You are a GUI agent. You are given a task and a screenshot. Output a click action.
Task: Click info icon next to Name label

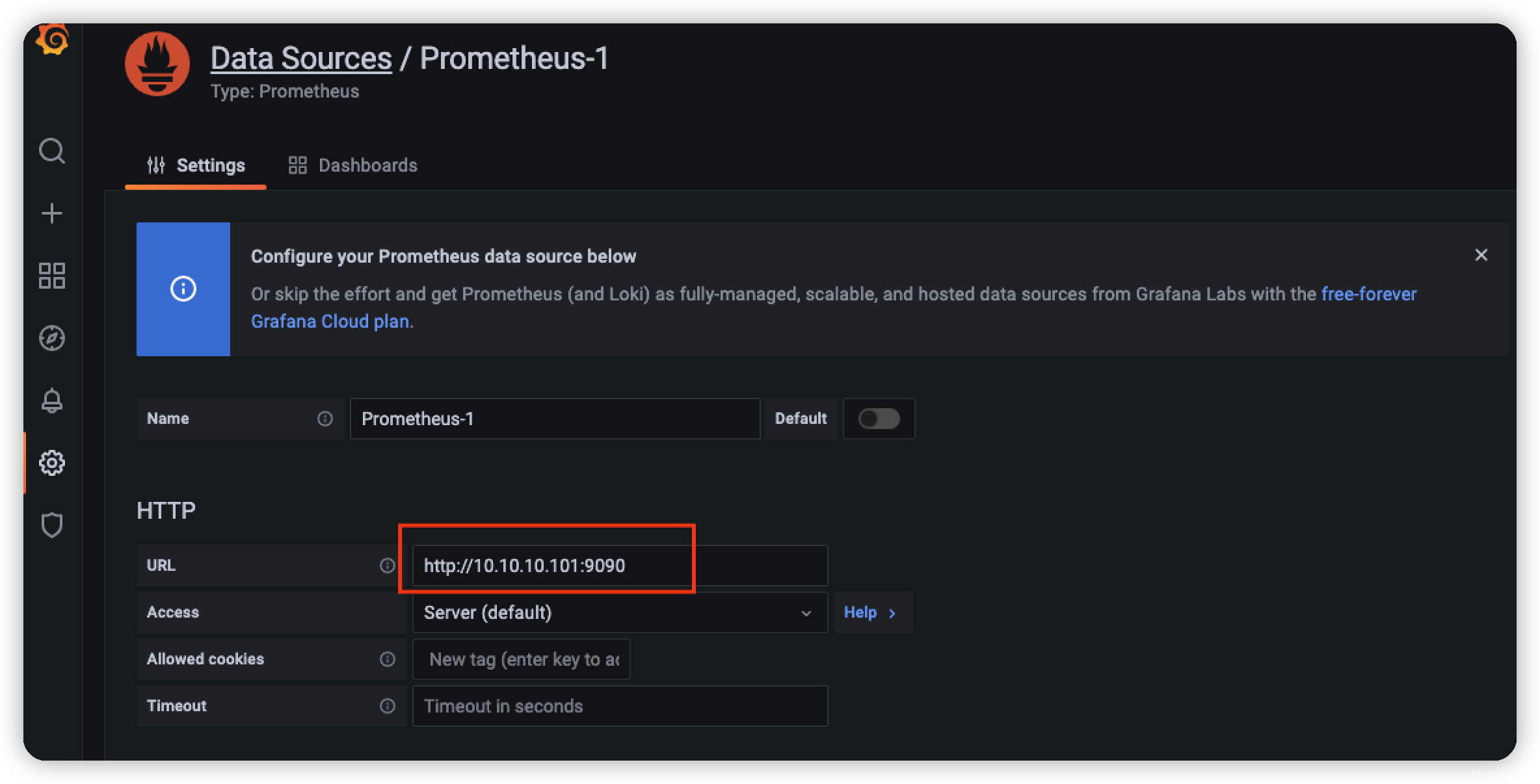(325, 419)
